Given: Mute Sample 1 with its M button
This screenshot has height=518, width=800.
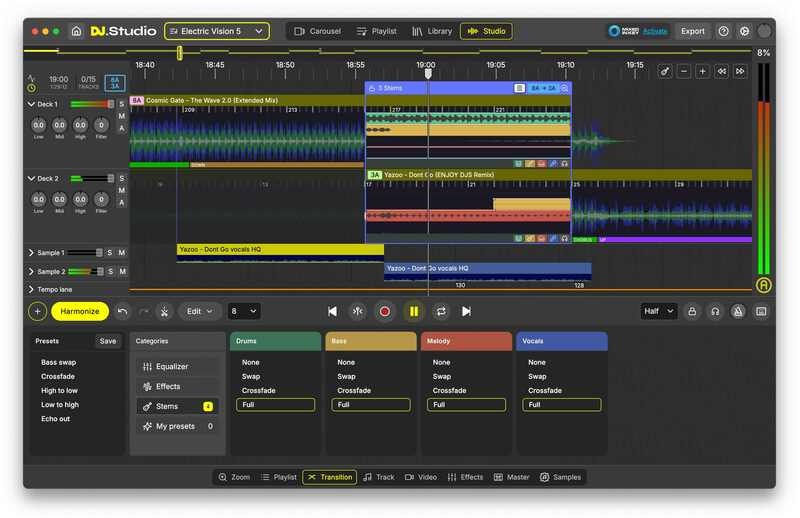Looking at the screenshot, I should click(x=122, y=253).
